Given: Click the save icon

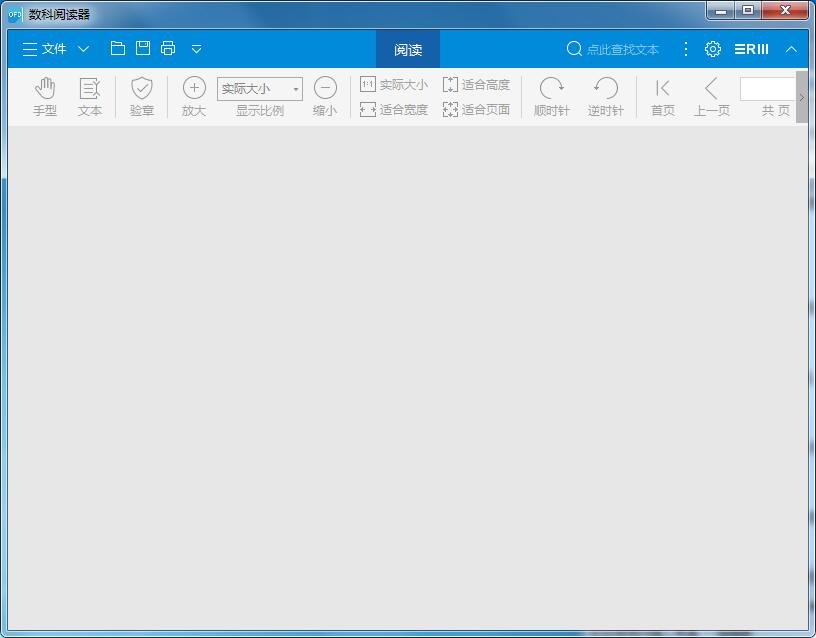Looking at the screenshot, I should pos(142,48).
